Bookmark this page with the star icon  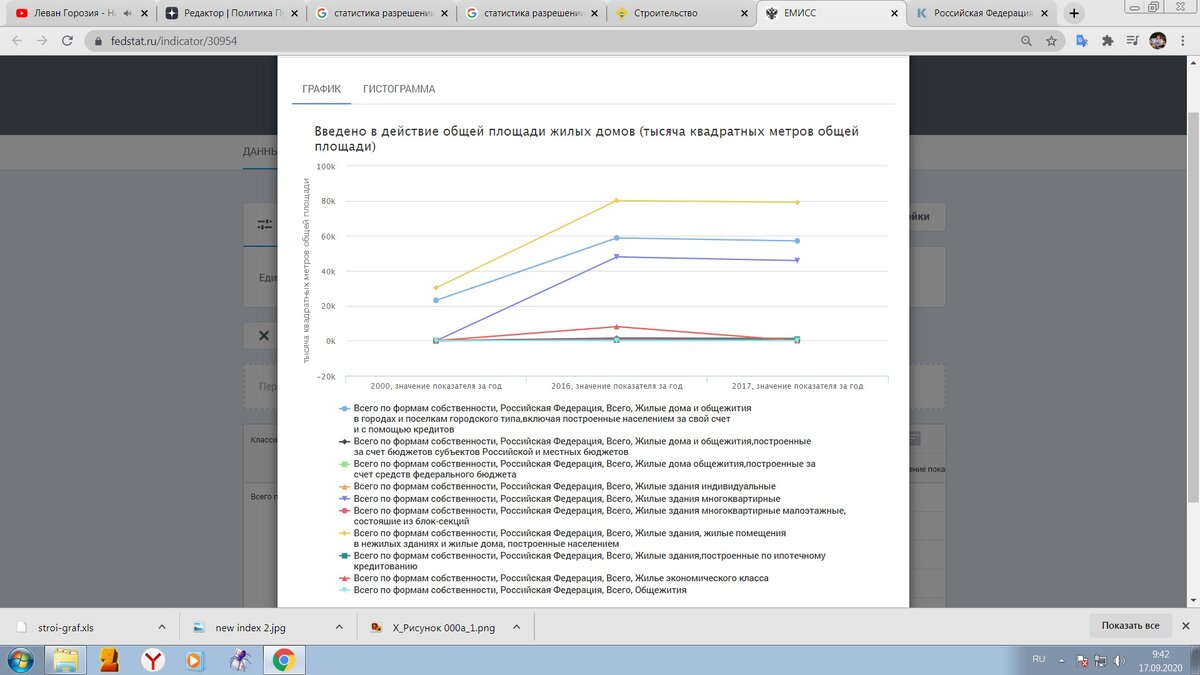(x=1052, y=42)
